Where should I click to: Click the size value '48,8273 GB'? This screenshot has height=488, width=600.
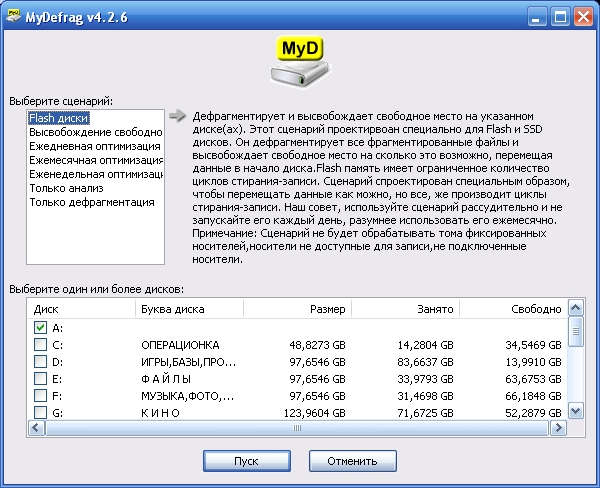click(x=317, y=345)
